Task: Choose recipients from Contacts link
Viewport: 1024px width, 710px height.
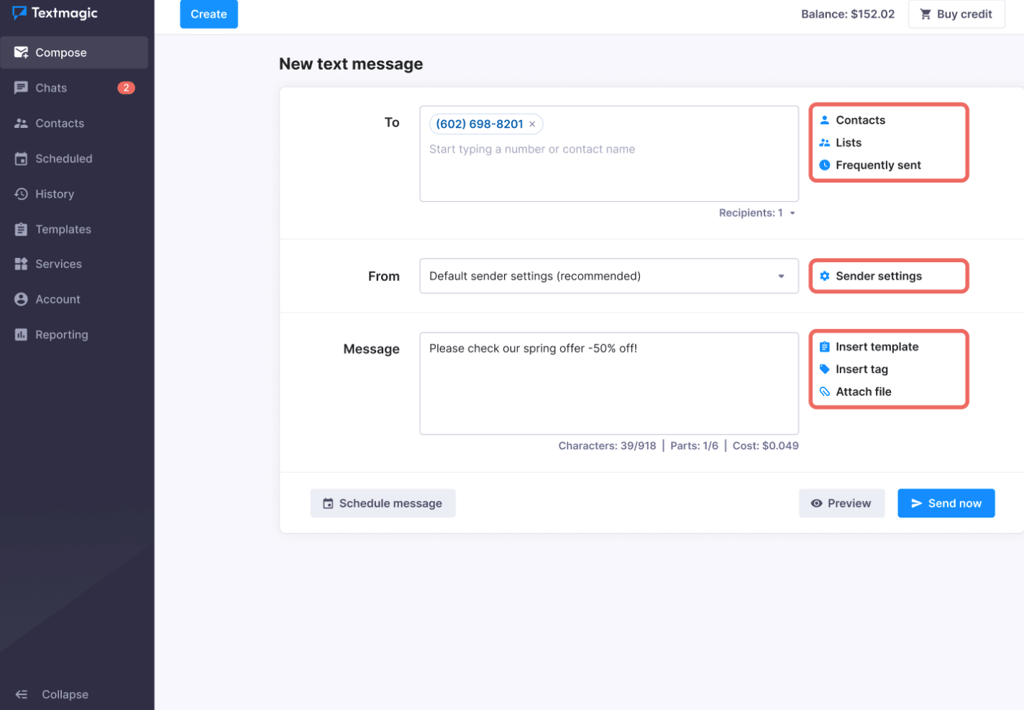Action: (x=860, y=120)
